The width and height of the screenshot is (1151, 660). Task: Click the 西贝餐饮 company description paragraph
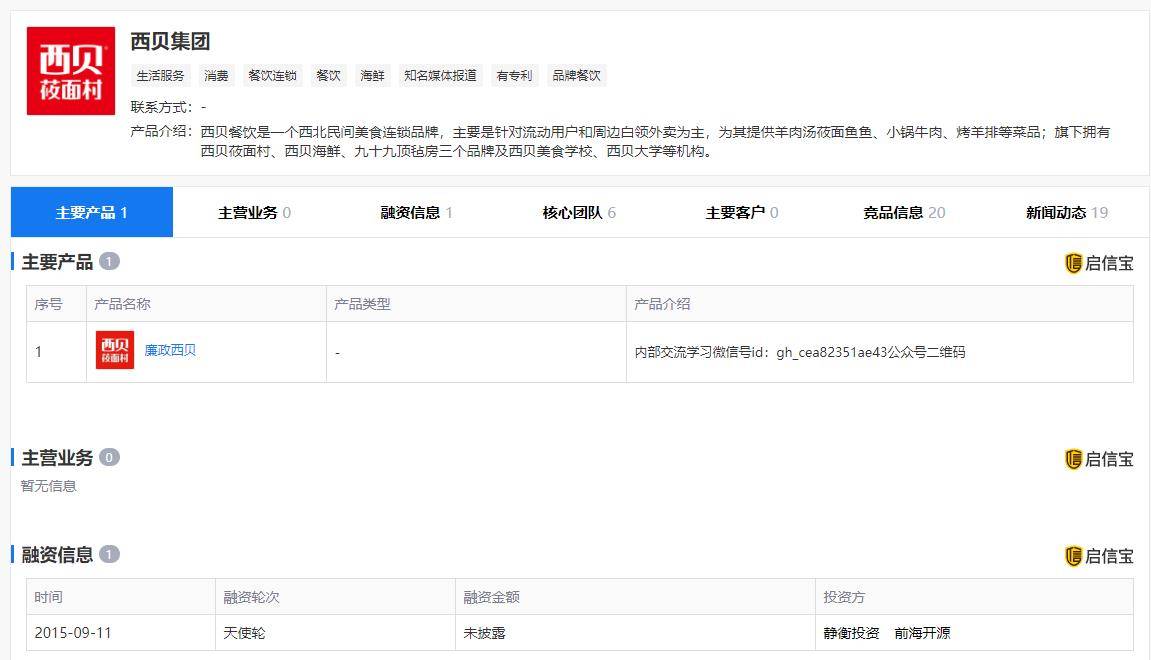coord(655,142)
